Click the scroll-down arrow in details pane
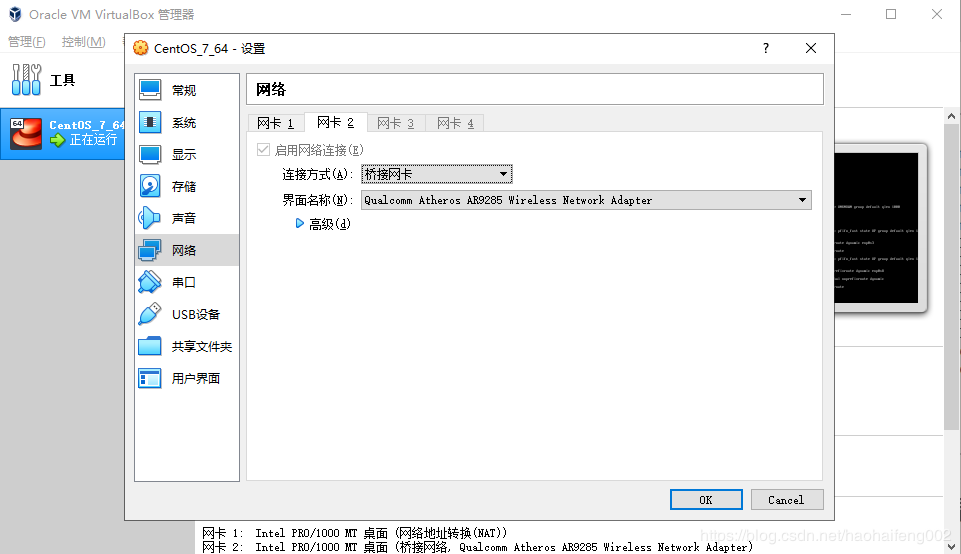The image size is (961, 554). pyautogui.click(x=951, y=547)
